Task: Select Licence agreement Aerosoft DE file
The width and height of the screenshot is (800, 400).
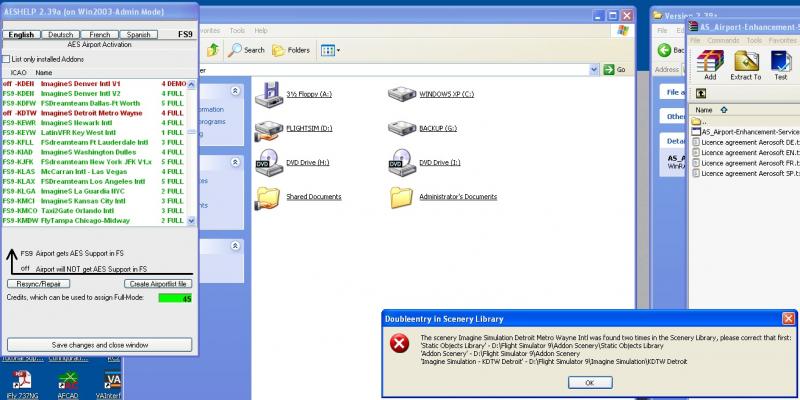Action: (745, 142)
